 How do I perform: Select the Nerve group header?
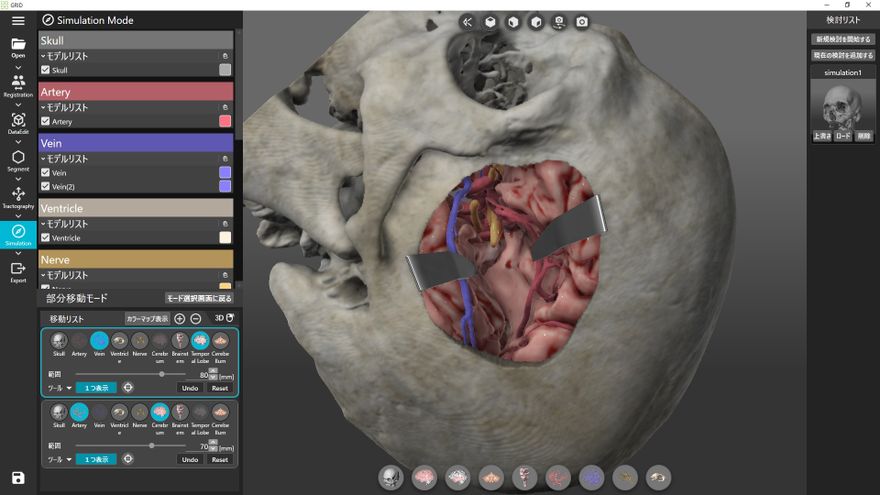click(136, 260)
